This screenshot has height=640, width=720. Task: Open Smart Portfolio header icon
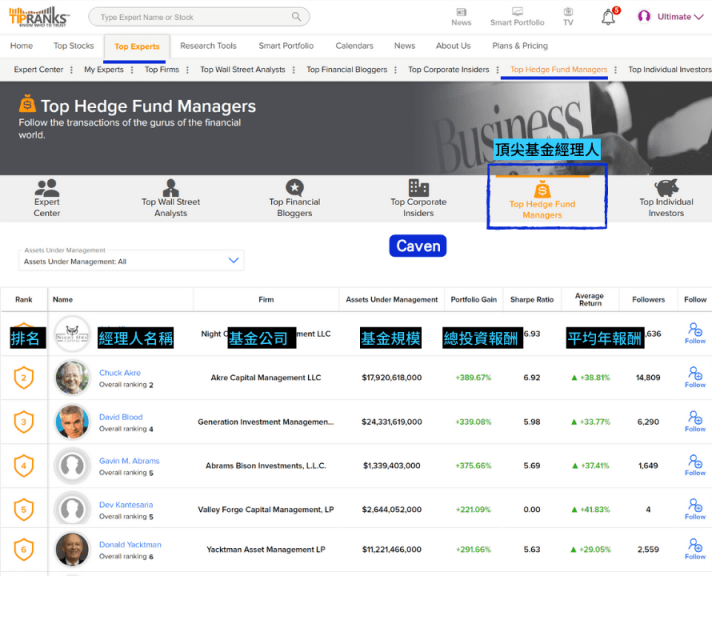(x=517, y=13)
